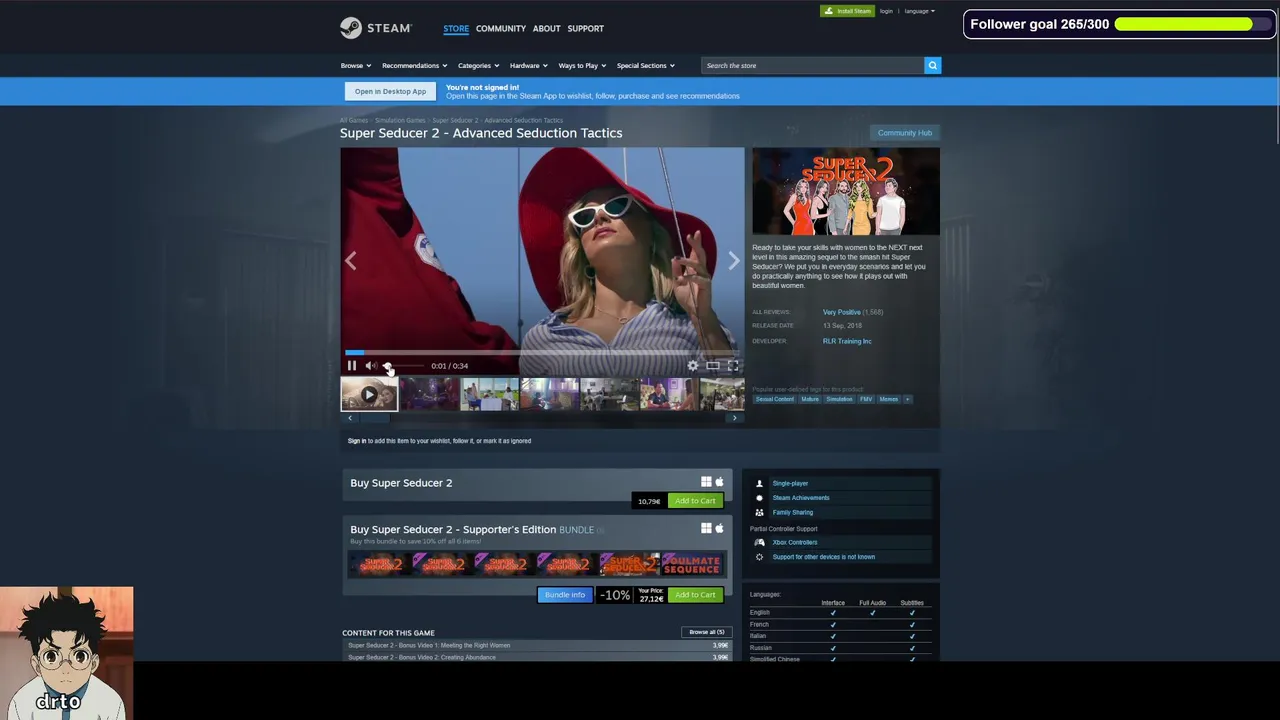Open video settings gear icon
Screen dimensions: 1280x720
click(x=693, y=366)
